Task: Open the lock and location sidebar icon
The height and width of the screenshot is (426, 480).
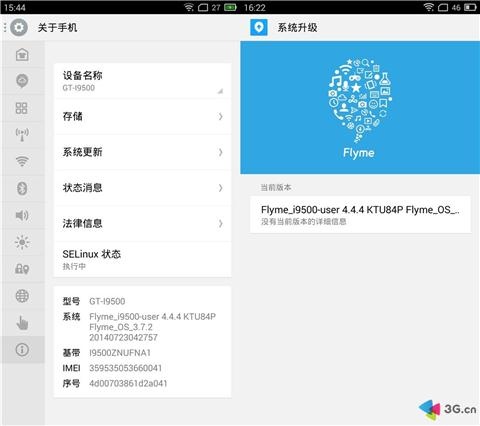Action: [x=22, y=269]
